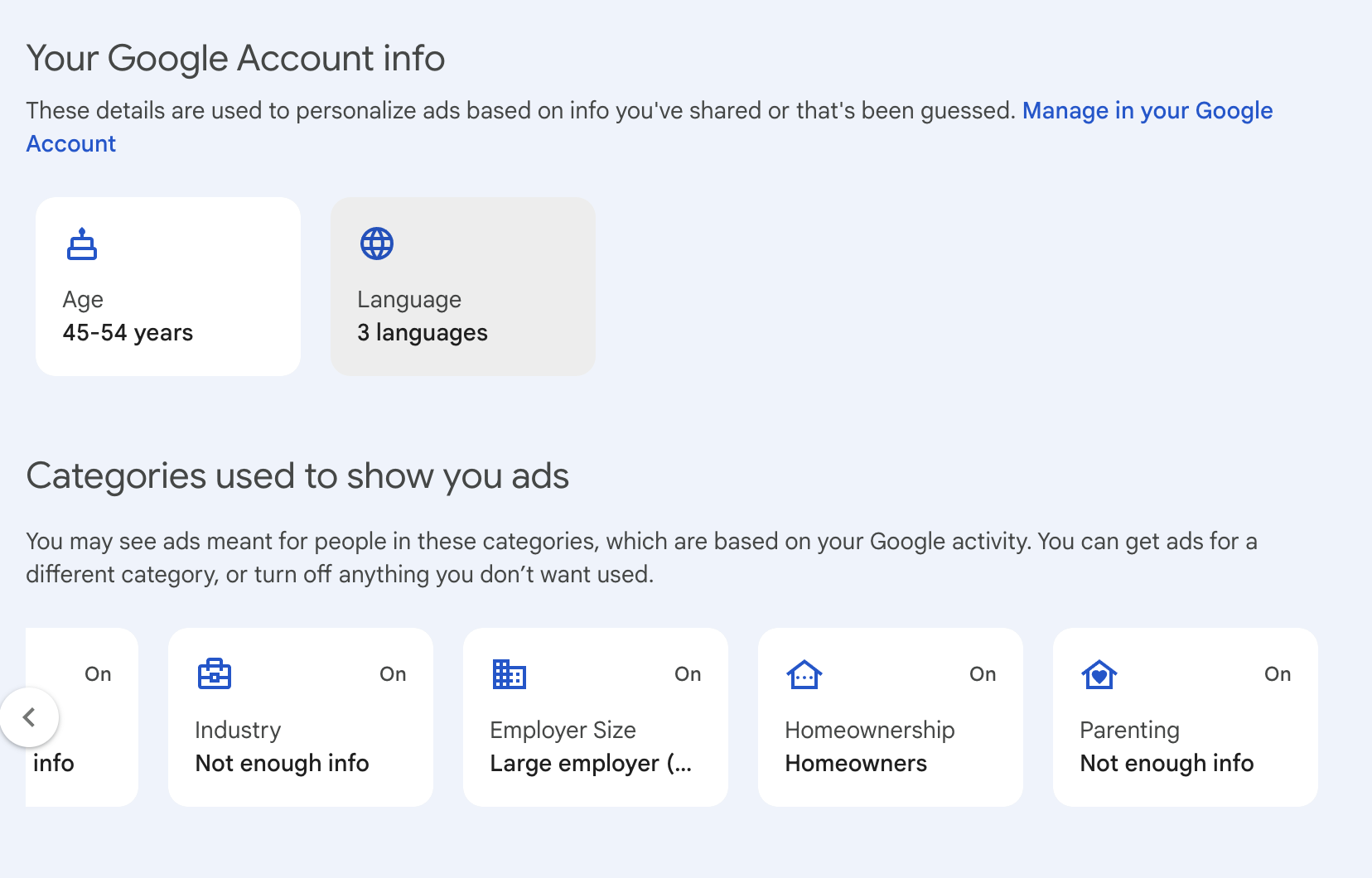Open the Age 45-54 years card

coord(168,287)
